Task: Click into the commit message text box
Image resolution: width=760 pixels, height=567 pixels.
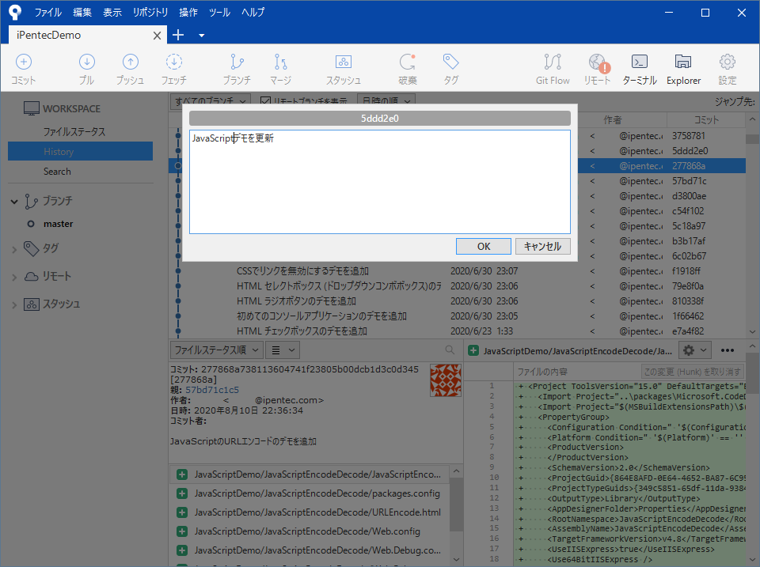Action: point(380,182)
